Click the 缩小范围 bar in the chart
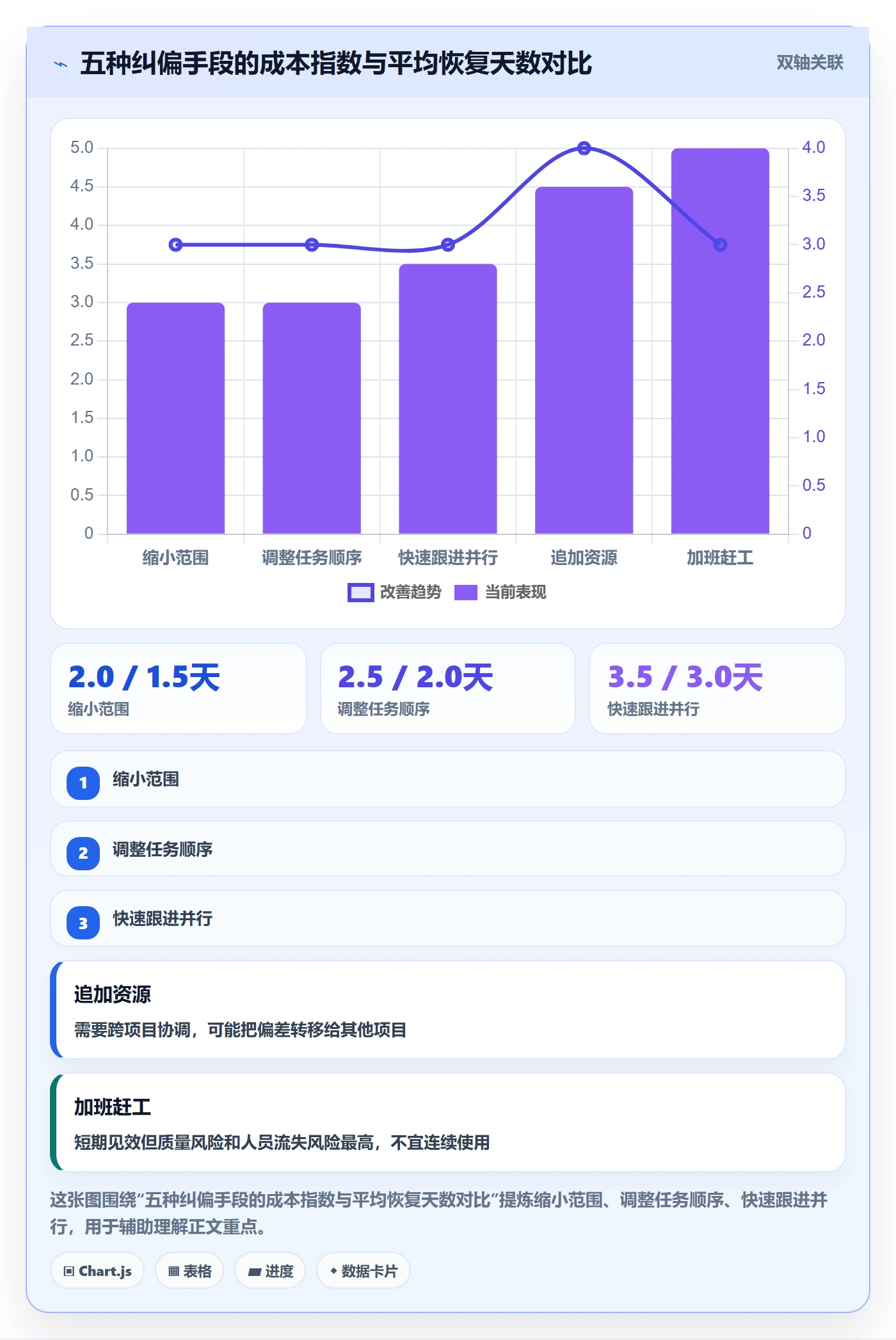This screenshot has width=896, height=1340. 175,418
